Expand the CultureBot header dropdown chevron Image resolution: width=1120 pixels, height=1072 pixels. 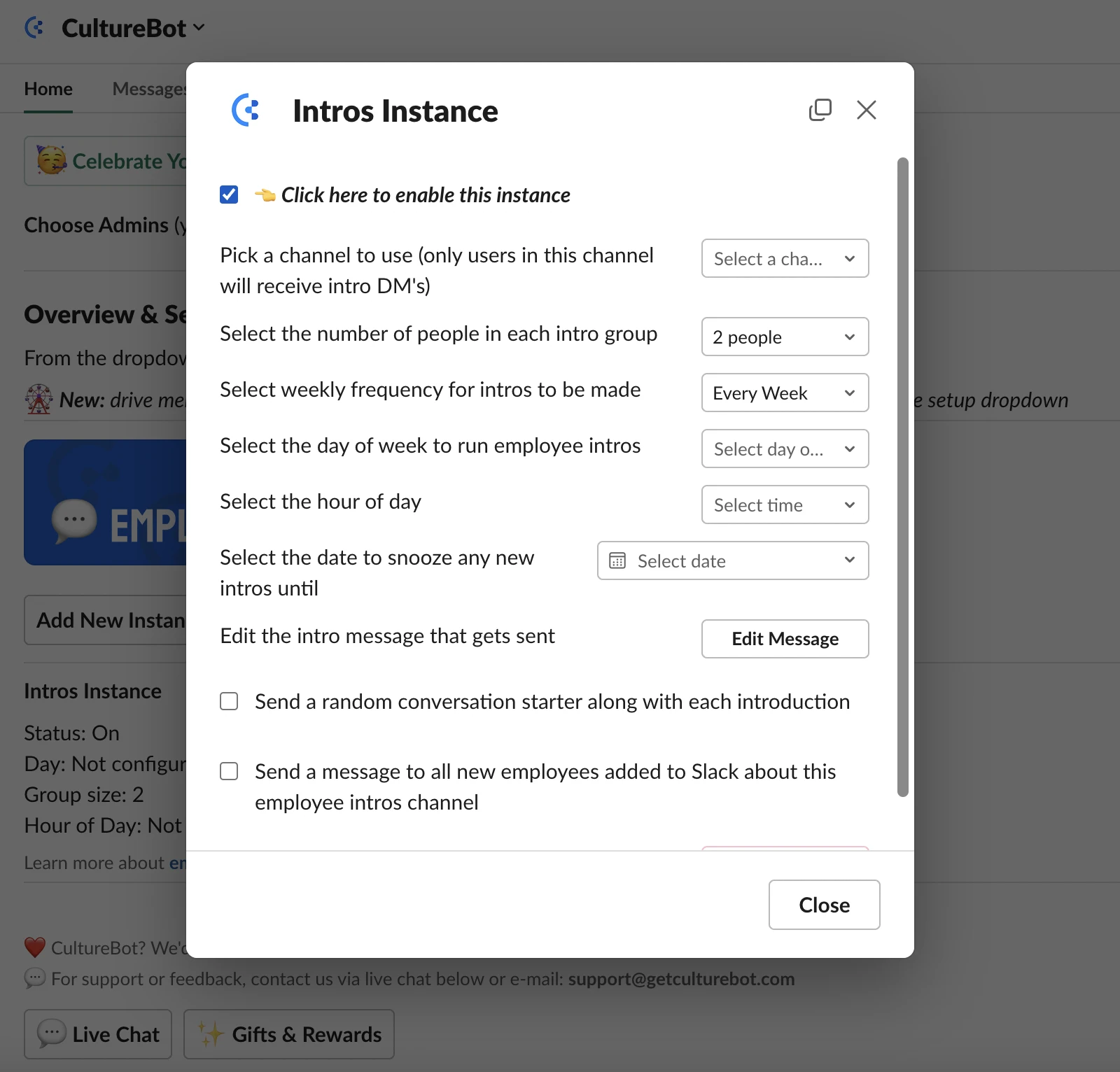199,28
